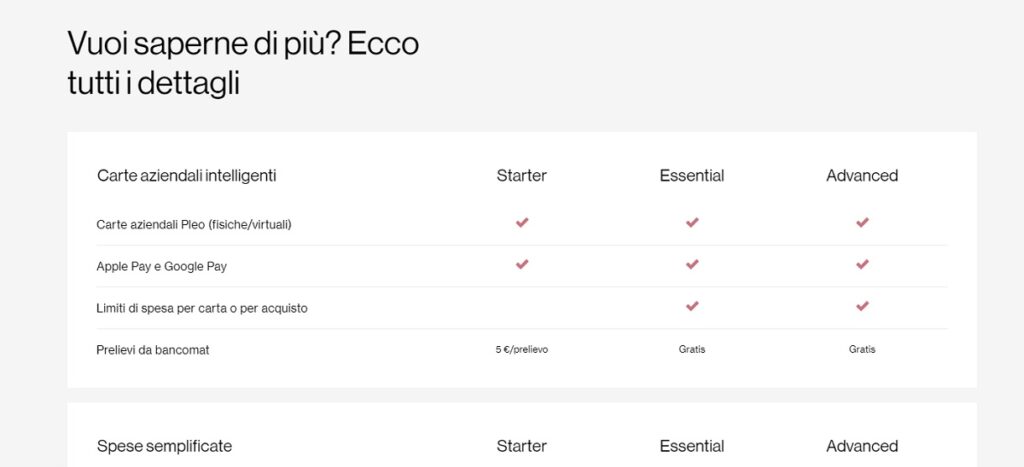Image resolution: width=1024 pixels, height=467 pixels.
Task: Click Starter checkmark for Apple Pay e Google Pay
Action: (x=522, y=265)
